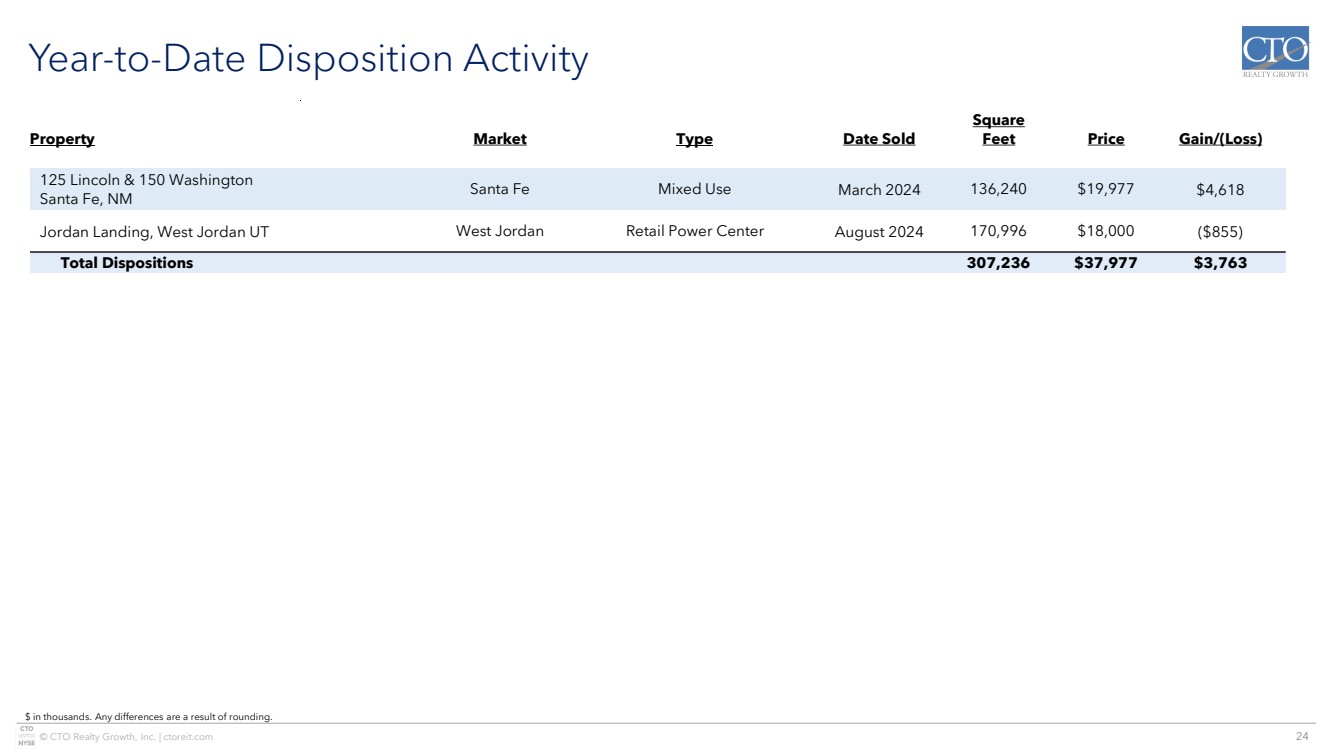Click the Jordan Landing, West Jordan UT entry
Viewport: 1333px width, 749px height.
(154, 232)
